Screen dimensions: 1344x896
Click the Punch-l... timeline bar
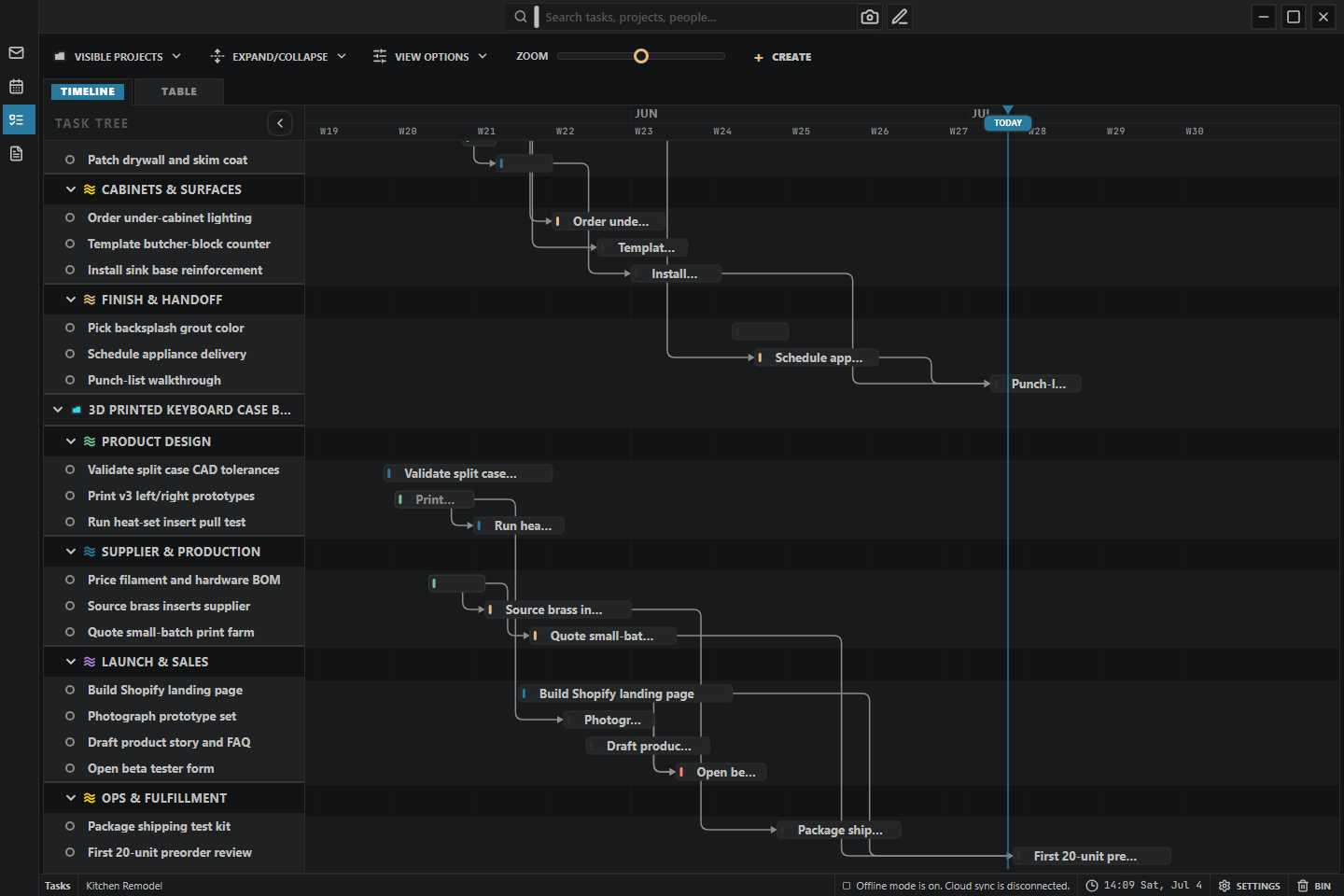click(1036, 384)
